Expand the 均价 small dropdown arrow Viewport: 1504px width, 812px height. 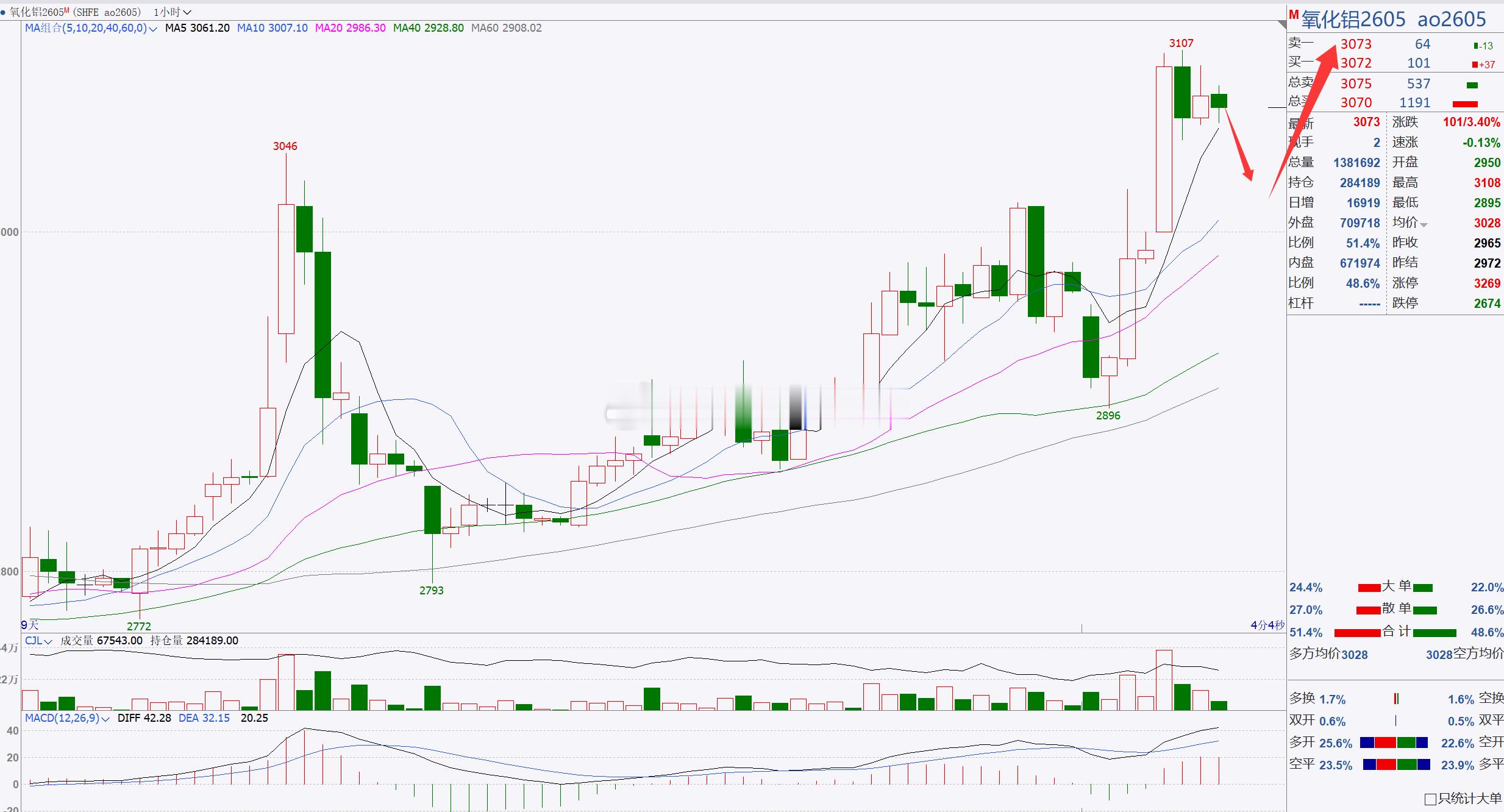1424,225
